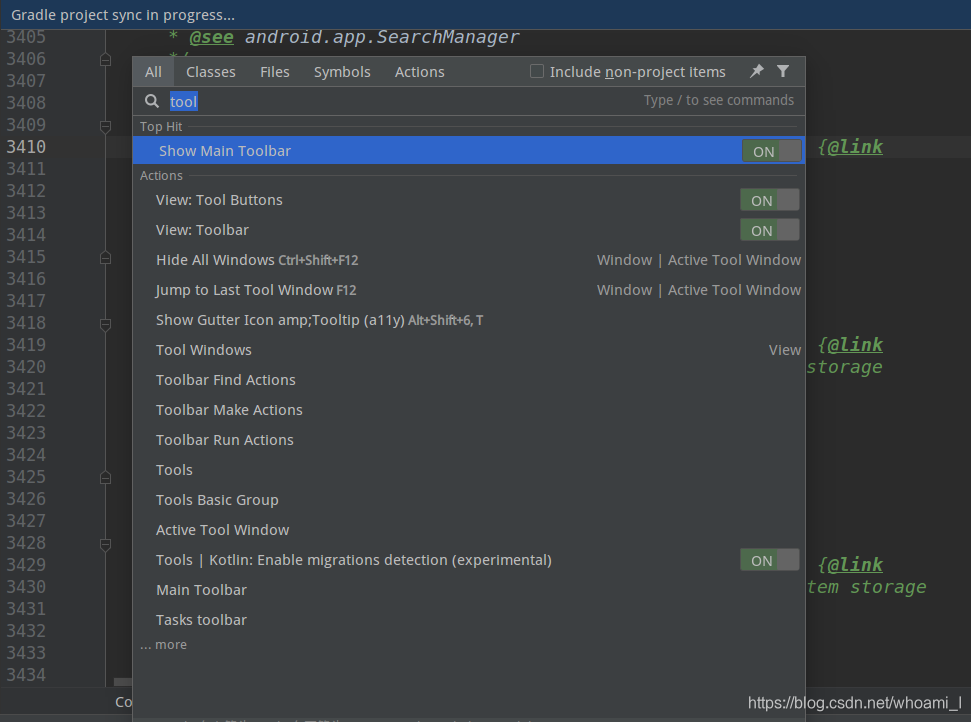Click the @see SearchManager javadoc link
This screenshot has height=722, width=971.
coord(210,36)
